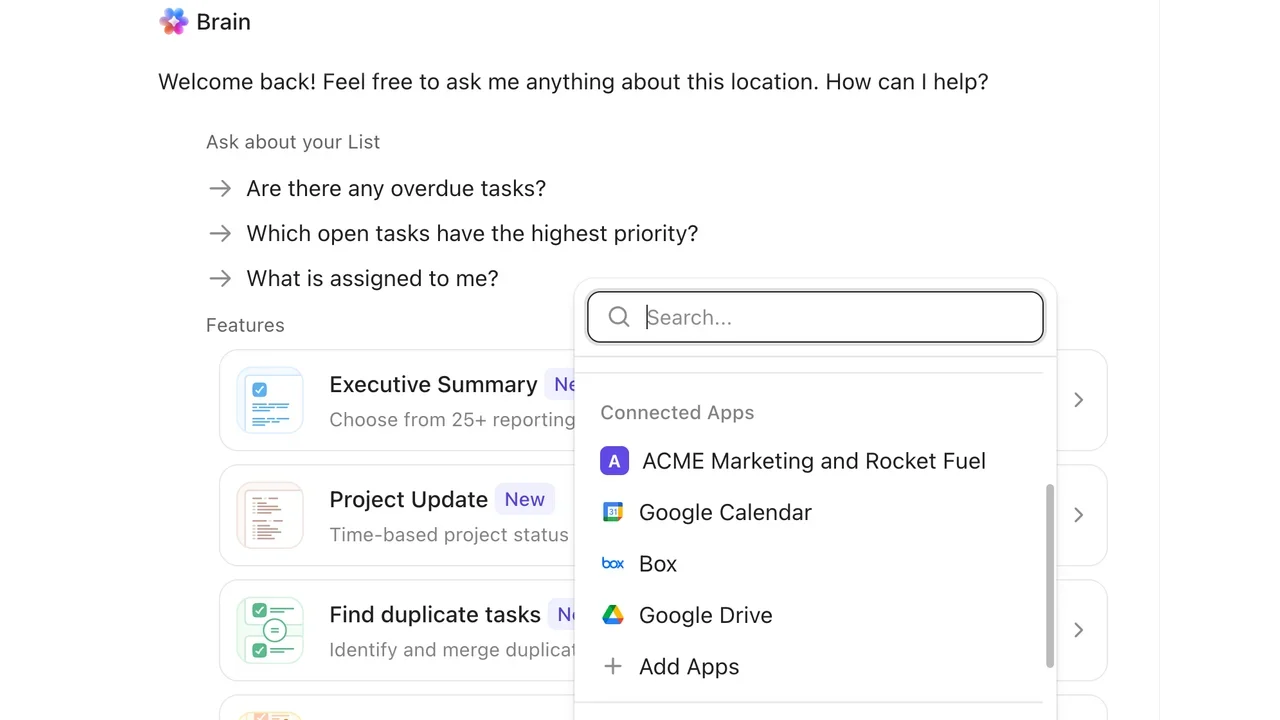This screenshot has width=1280, height=720.
Task: Click the 'Brain' title text
Action: [224, 22]
